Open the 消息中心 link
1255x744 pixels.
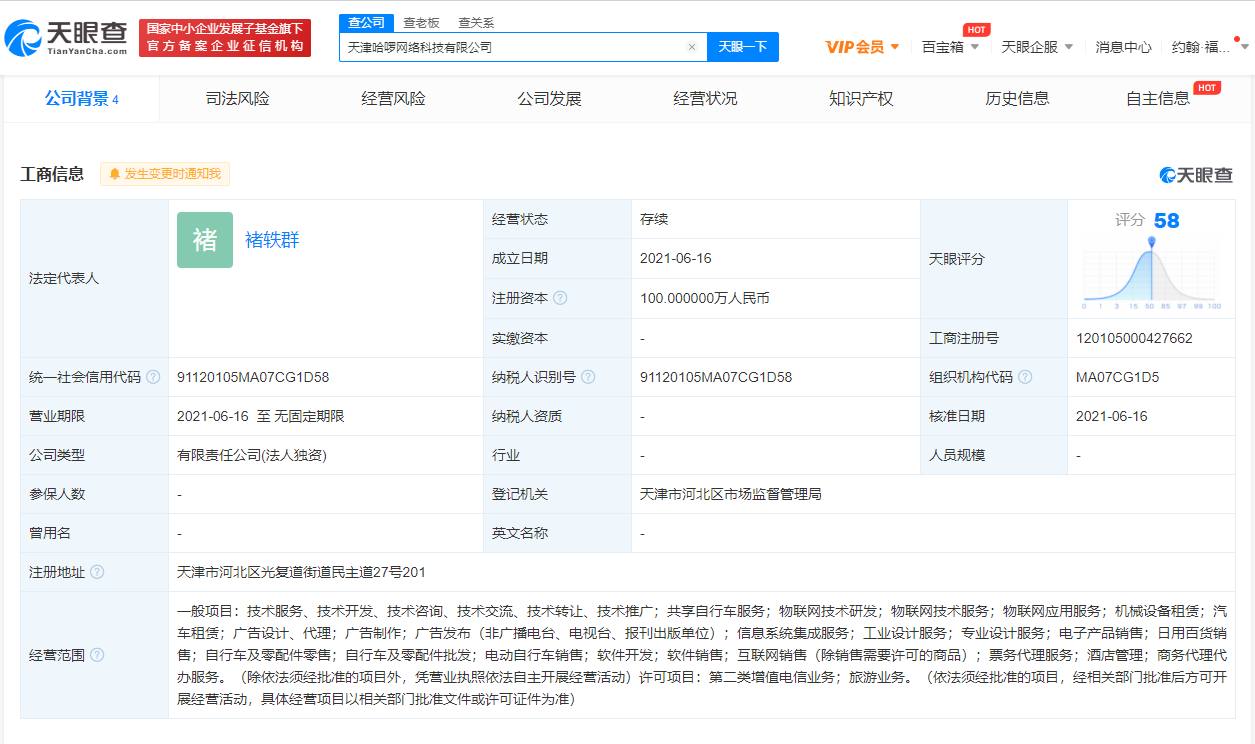coord(1123,47)
